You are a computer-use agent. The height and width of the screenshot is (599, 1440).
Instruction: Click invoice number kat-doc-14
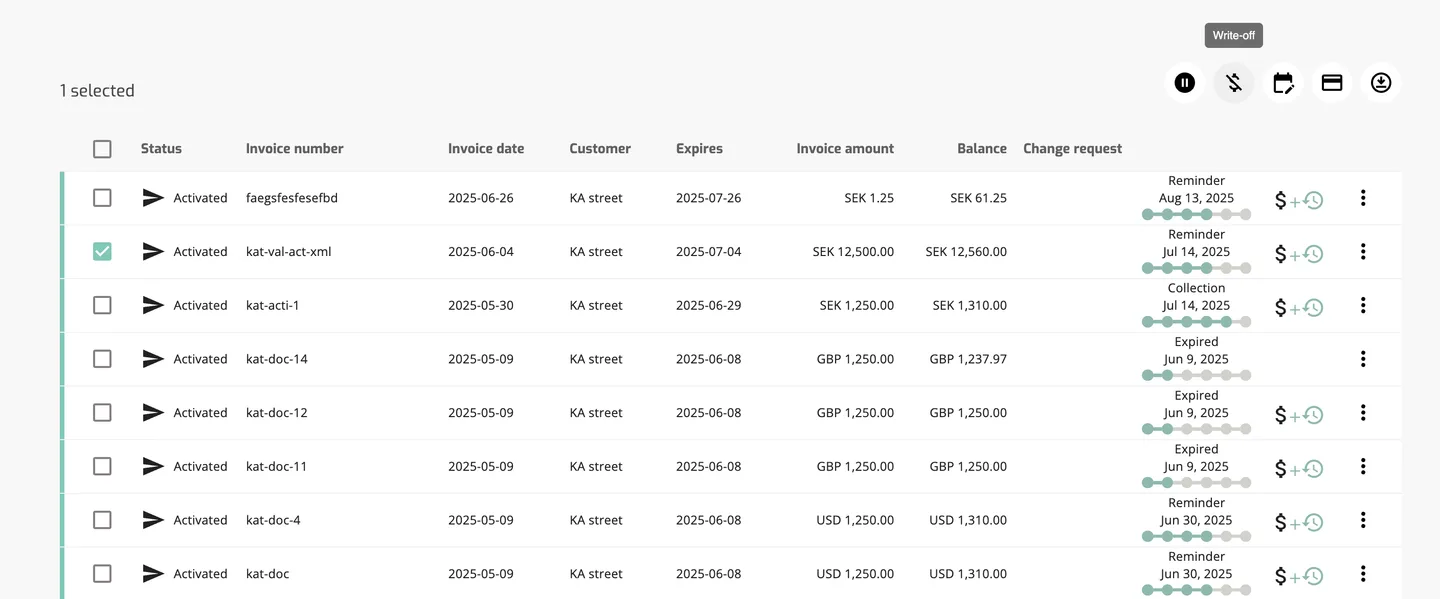coord(277,359)
